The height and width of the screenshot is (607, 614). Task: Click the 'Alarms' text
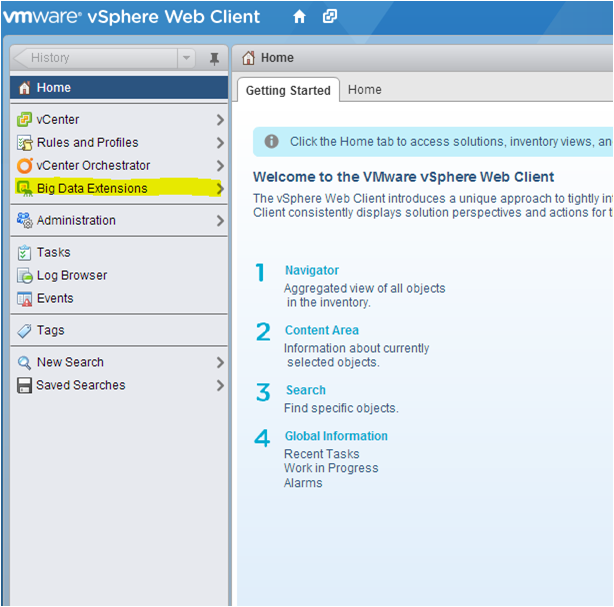pos(303,483)
